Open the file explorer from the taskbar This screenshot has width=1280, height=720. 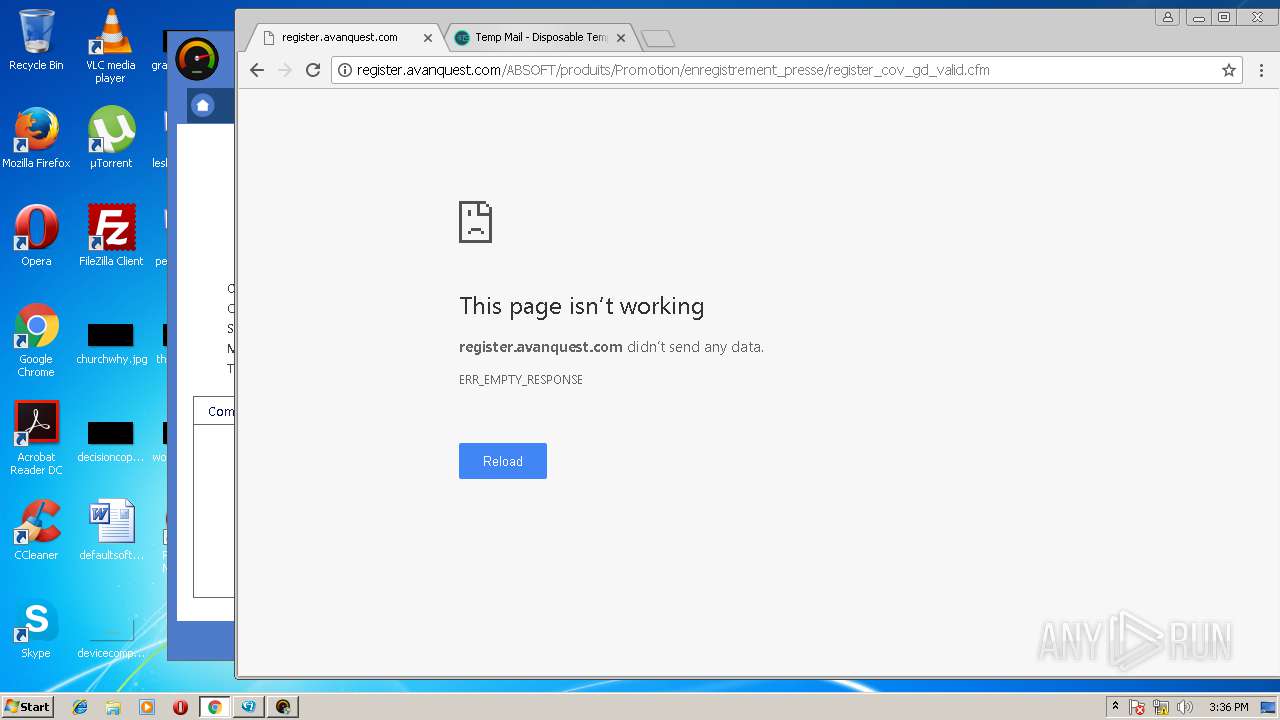tap(113, 707)
